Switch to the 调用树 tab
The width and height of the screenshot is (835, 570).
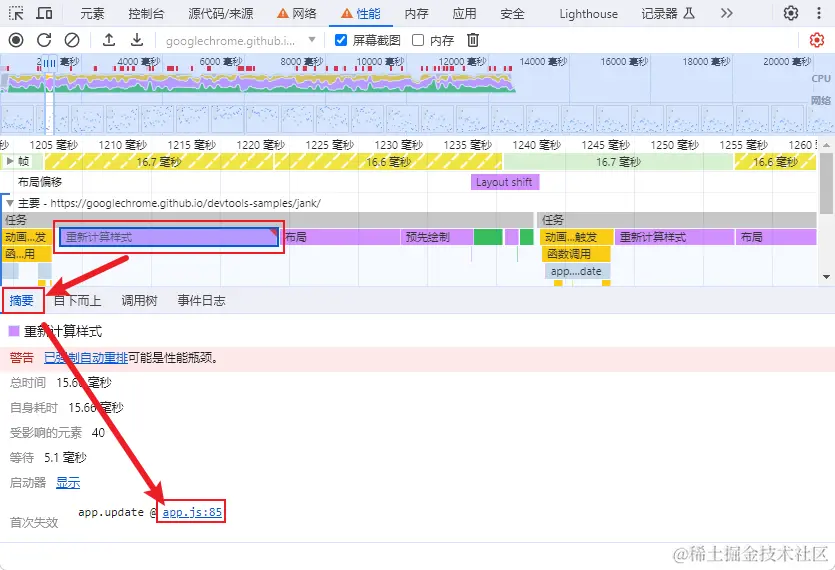(140, 300)
